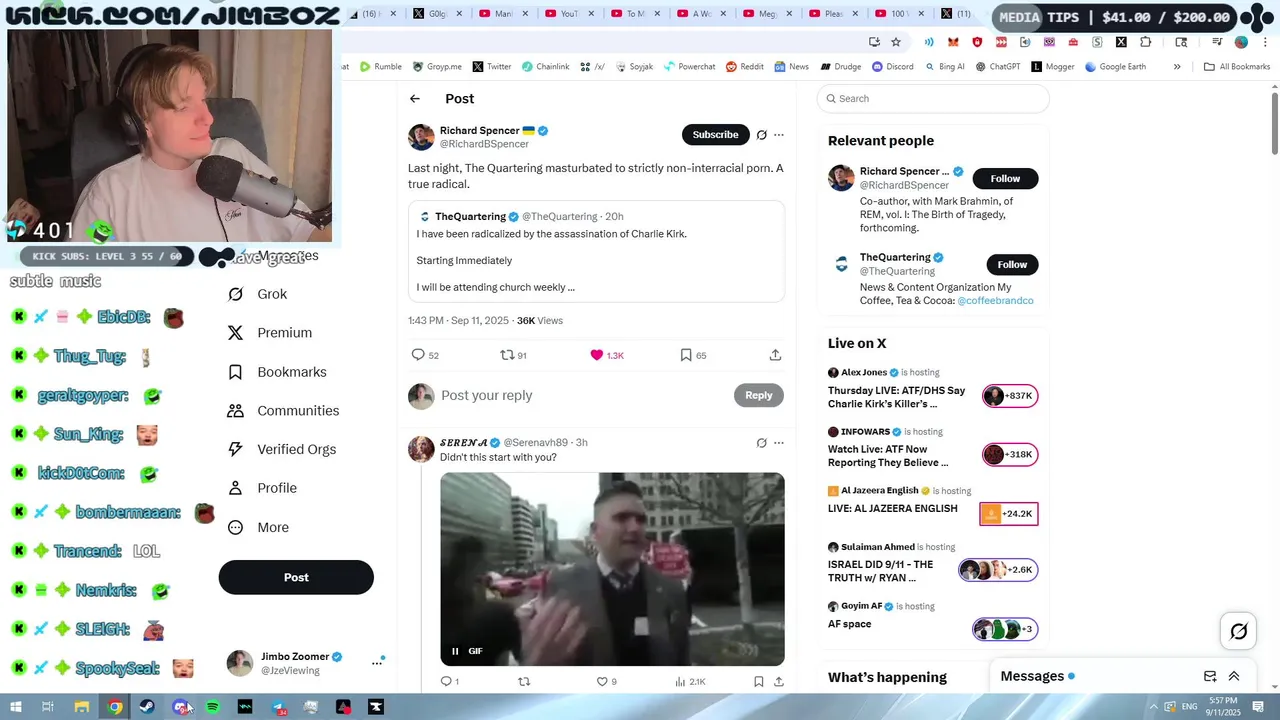Subscribe to Richard Spencer
The width and height of the screenshot is (1280, 720).
coord(715,135)
